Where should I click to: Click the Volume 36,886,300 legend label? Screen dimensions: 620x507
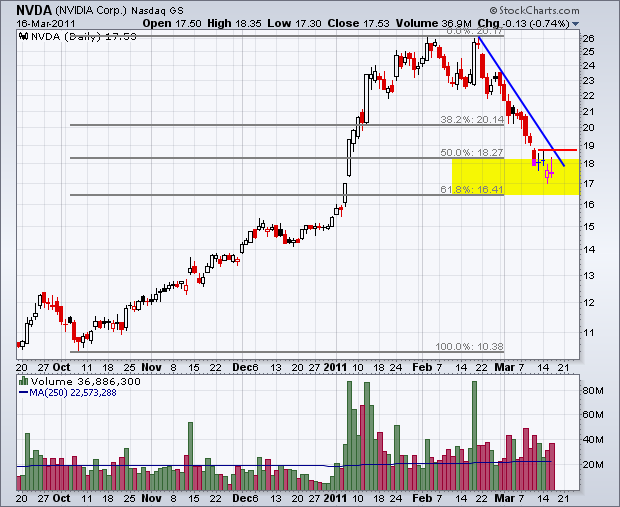click(85, 381)
